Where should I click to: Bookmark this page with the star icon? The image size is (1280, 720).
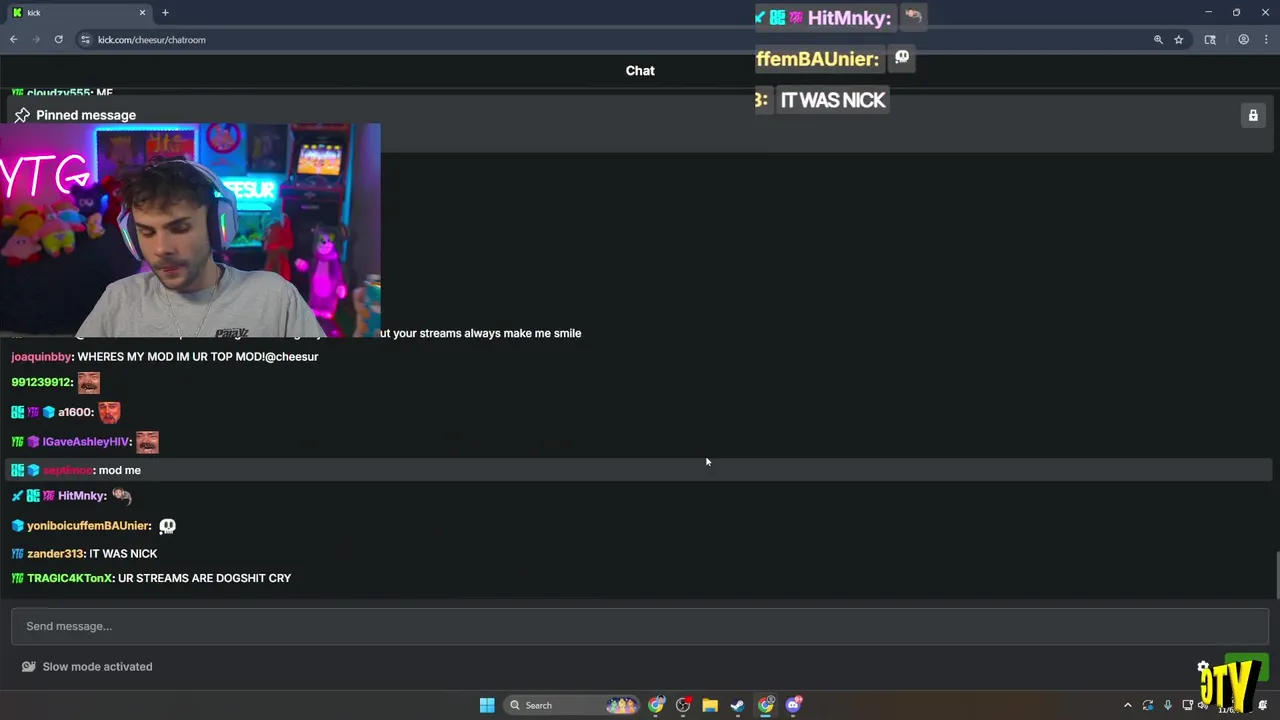pos(1179,39)
